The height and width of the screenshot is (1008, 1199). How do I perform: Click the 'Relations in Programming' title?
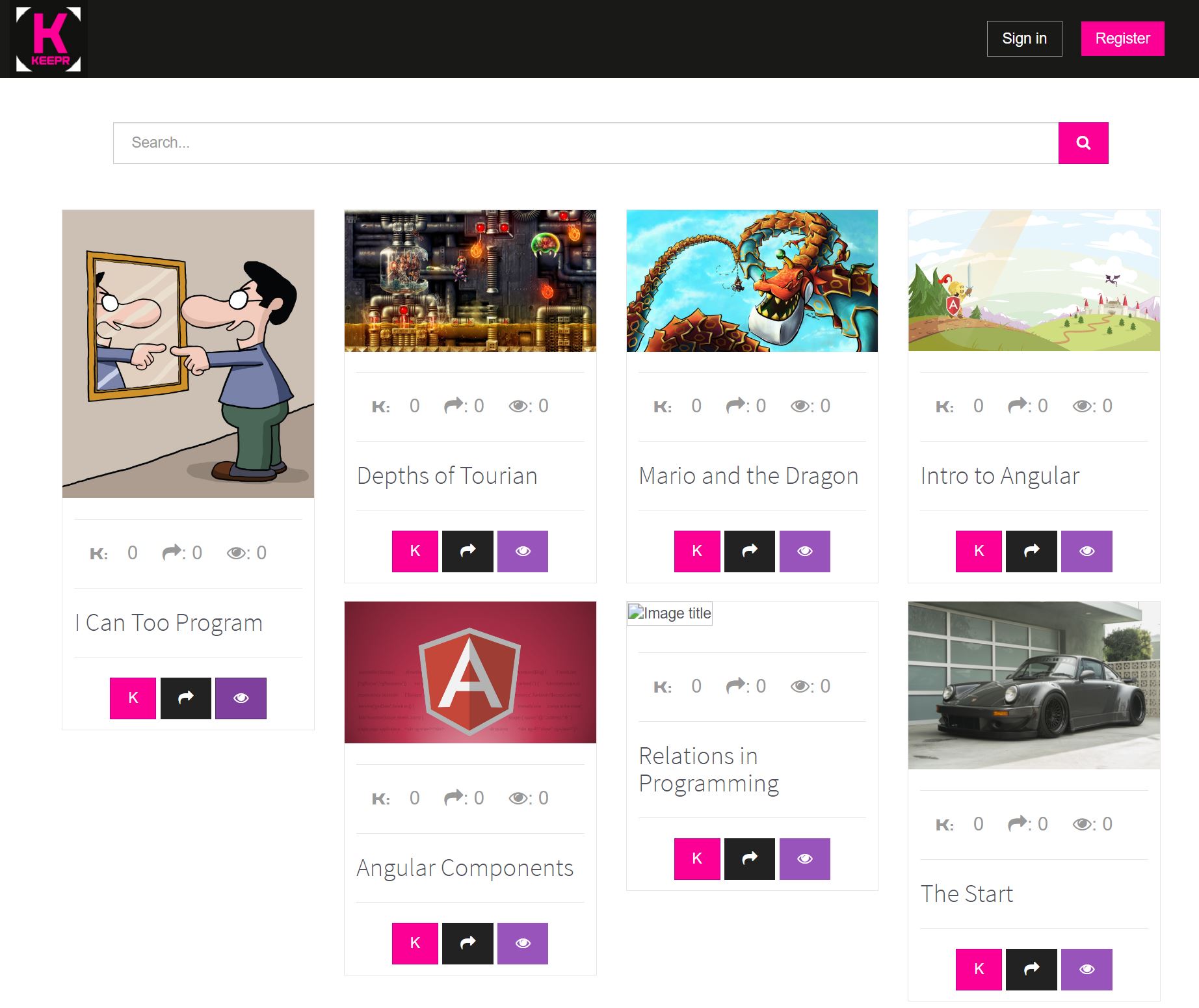[709, 770]
